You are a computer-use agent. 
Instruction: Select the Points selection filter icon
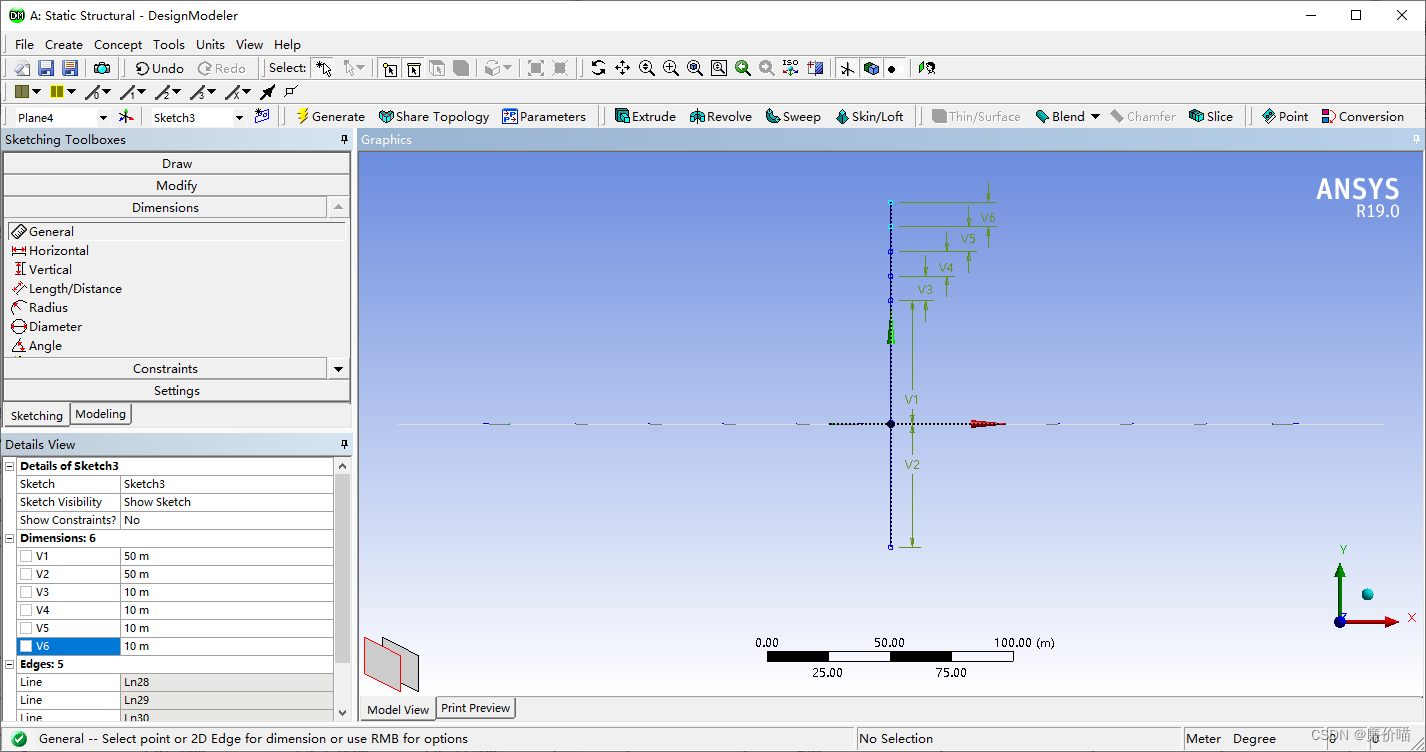coord(389,68)
